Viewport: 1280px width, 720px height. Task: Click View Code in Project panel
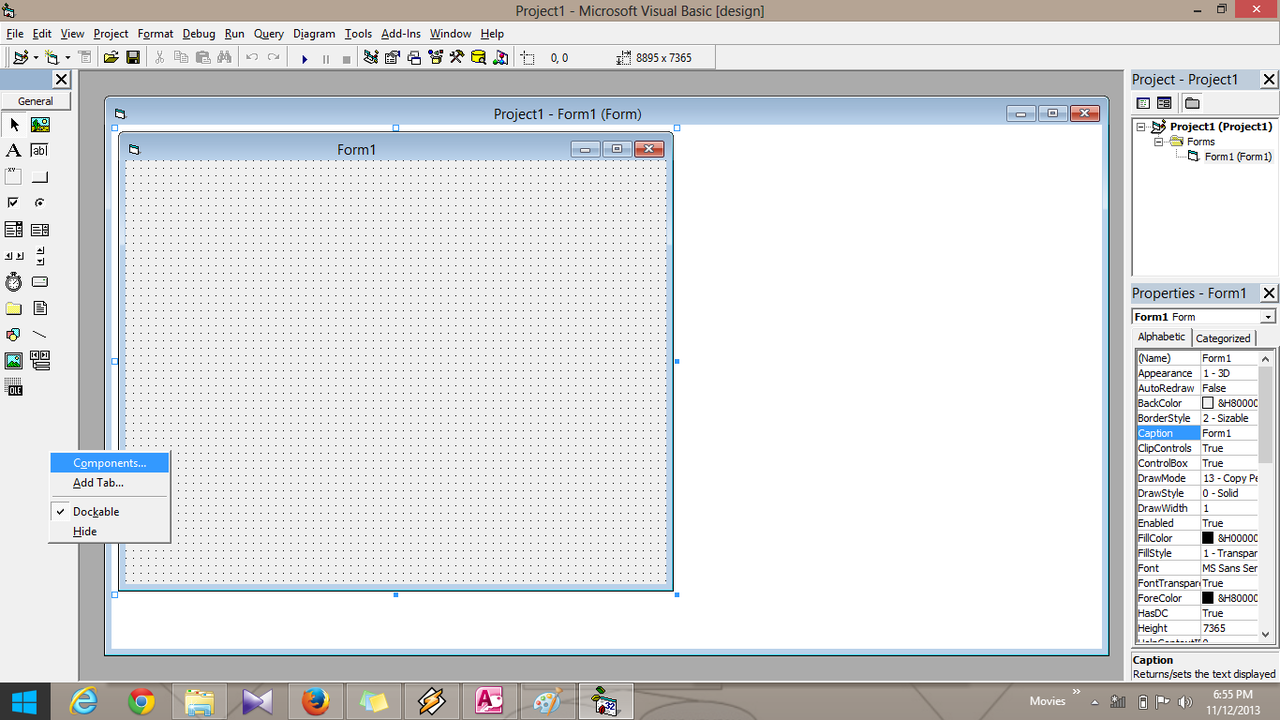click(1144, 103)
